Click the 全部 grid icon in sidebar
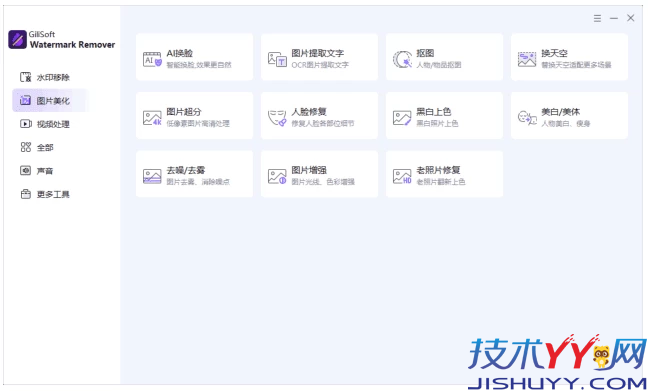The image size is (648, 391). pos(26,147)
